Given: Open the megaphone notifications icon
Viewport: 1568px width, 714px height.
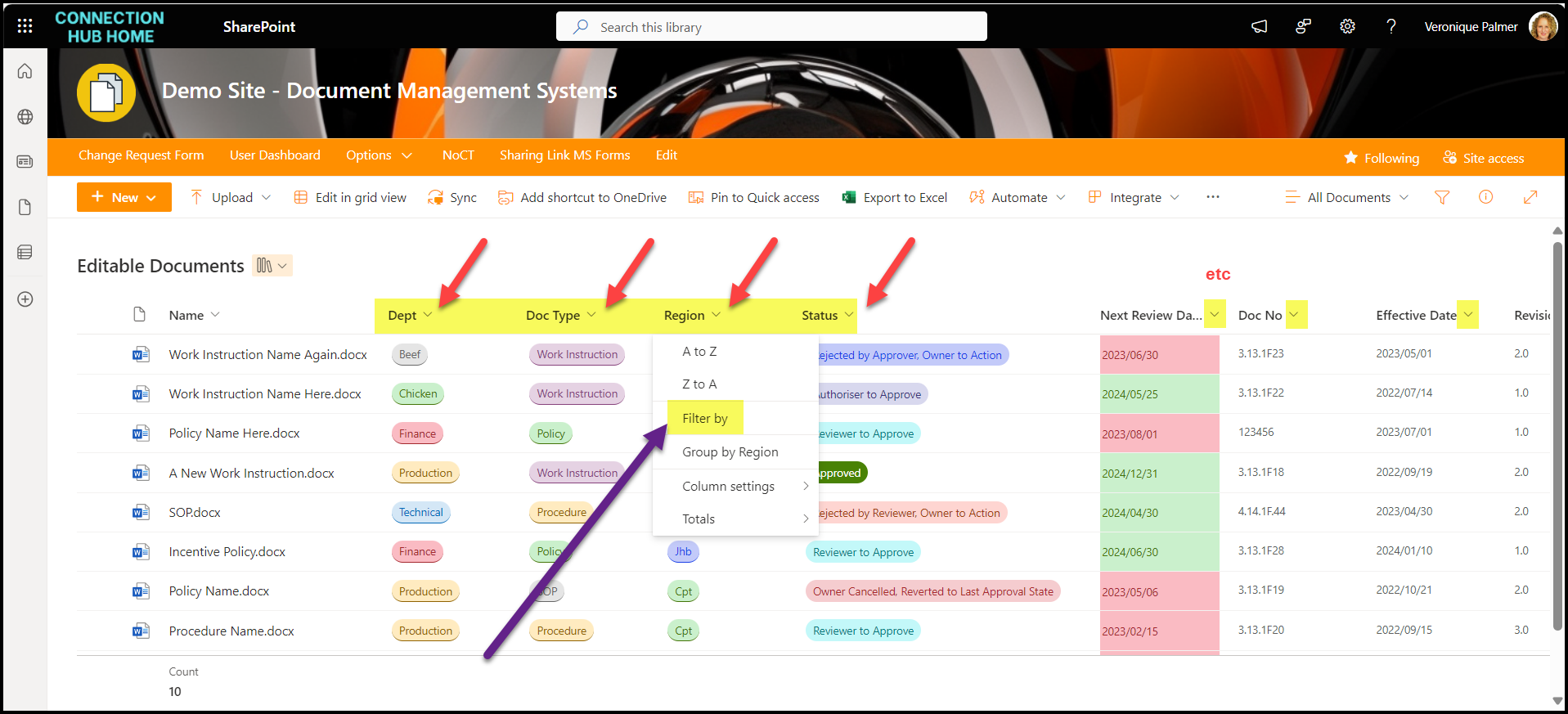Looking at the screenshot, I should (1259, 26).
